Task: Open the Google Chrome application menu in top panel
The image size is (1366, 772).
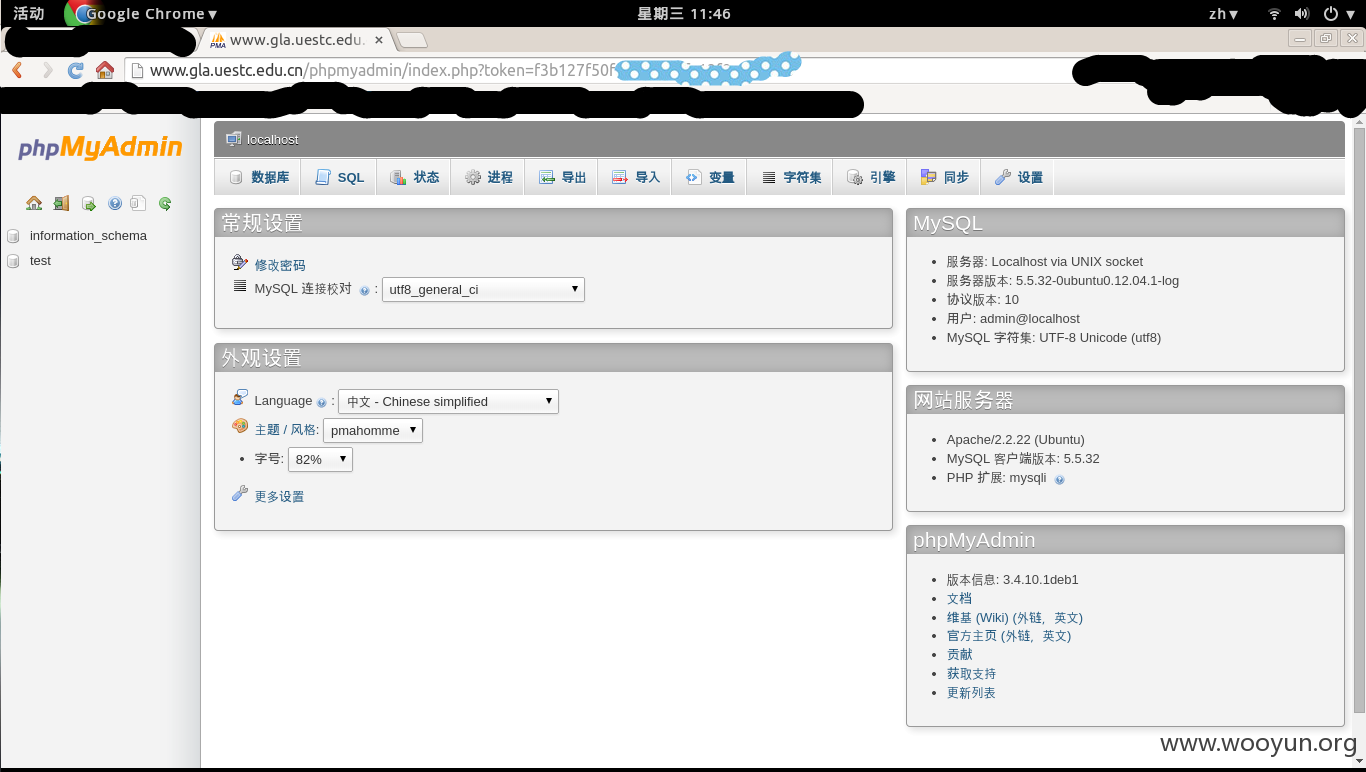Action: pos(141,14)
